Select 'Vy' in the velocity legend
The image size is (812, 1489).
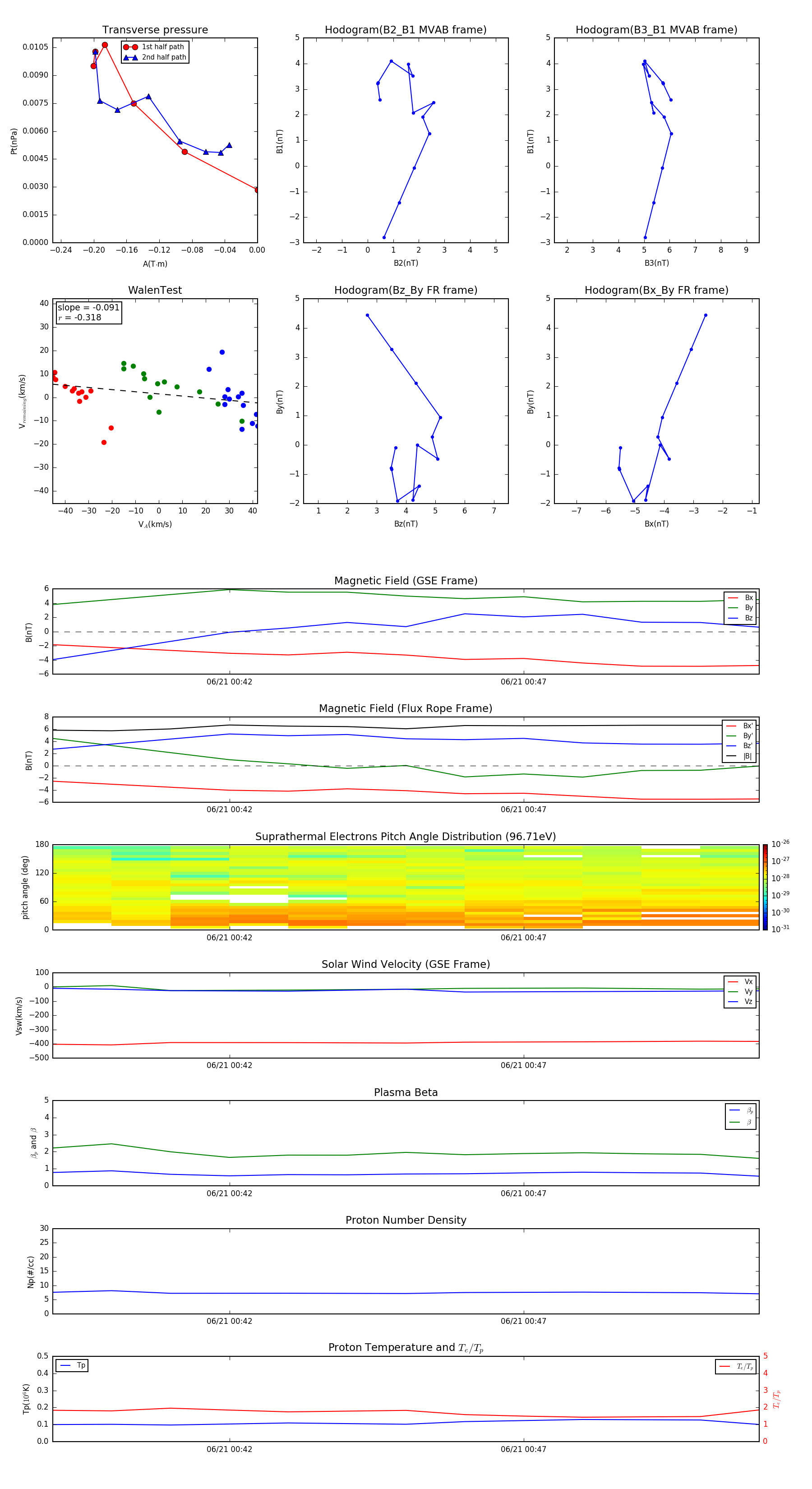pyautogui.click(x=740, y=991)
